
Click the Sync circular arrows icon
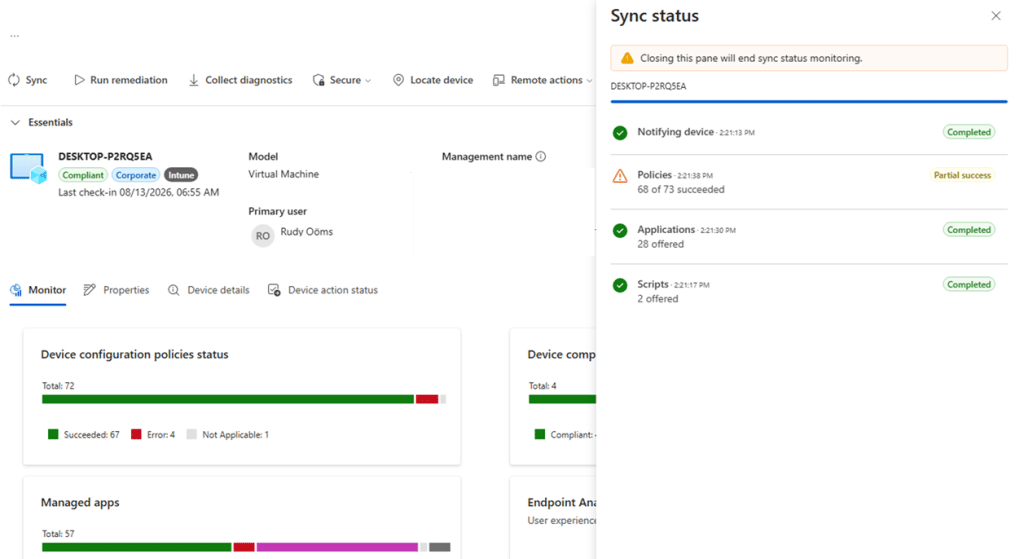[14, 80]
